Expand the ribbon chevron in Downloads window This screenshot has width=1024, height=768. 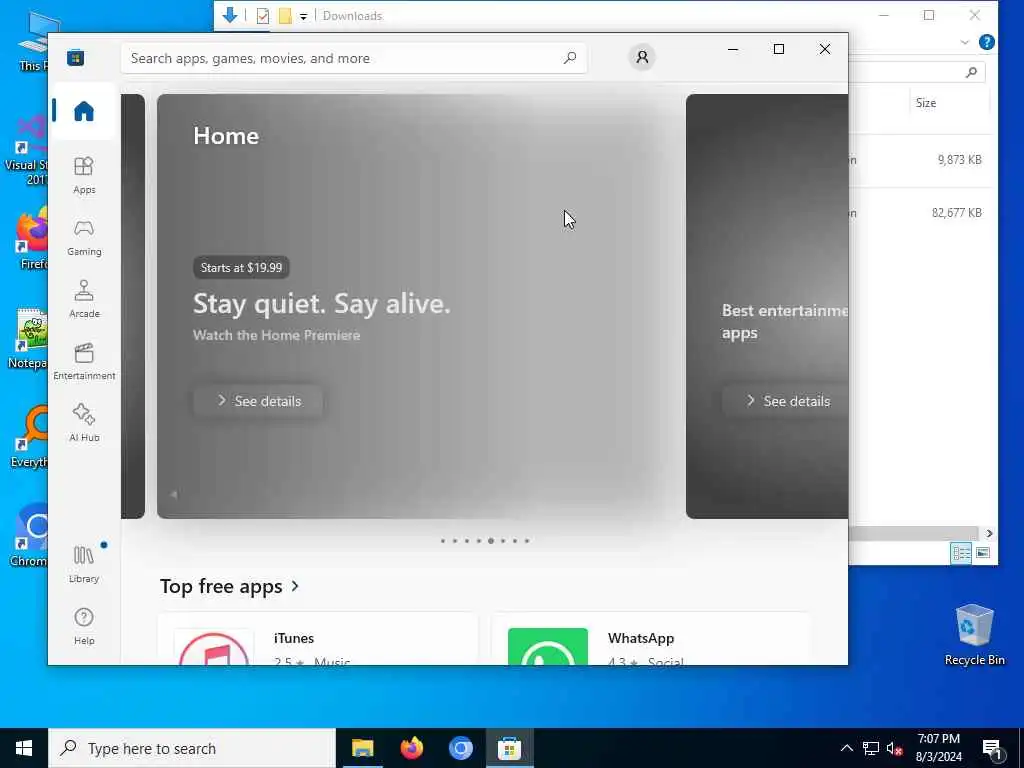(965, 42)
